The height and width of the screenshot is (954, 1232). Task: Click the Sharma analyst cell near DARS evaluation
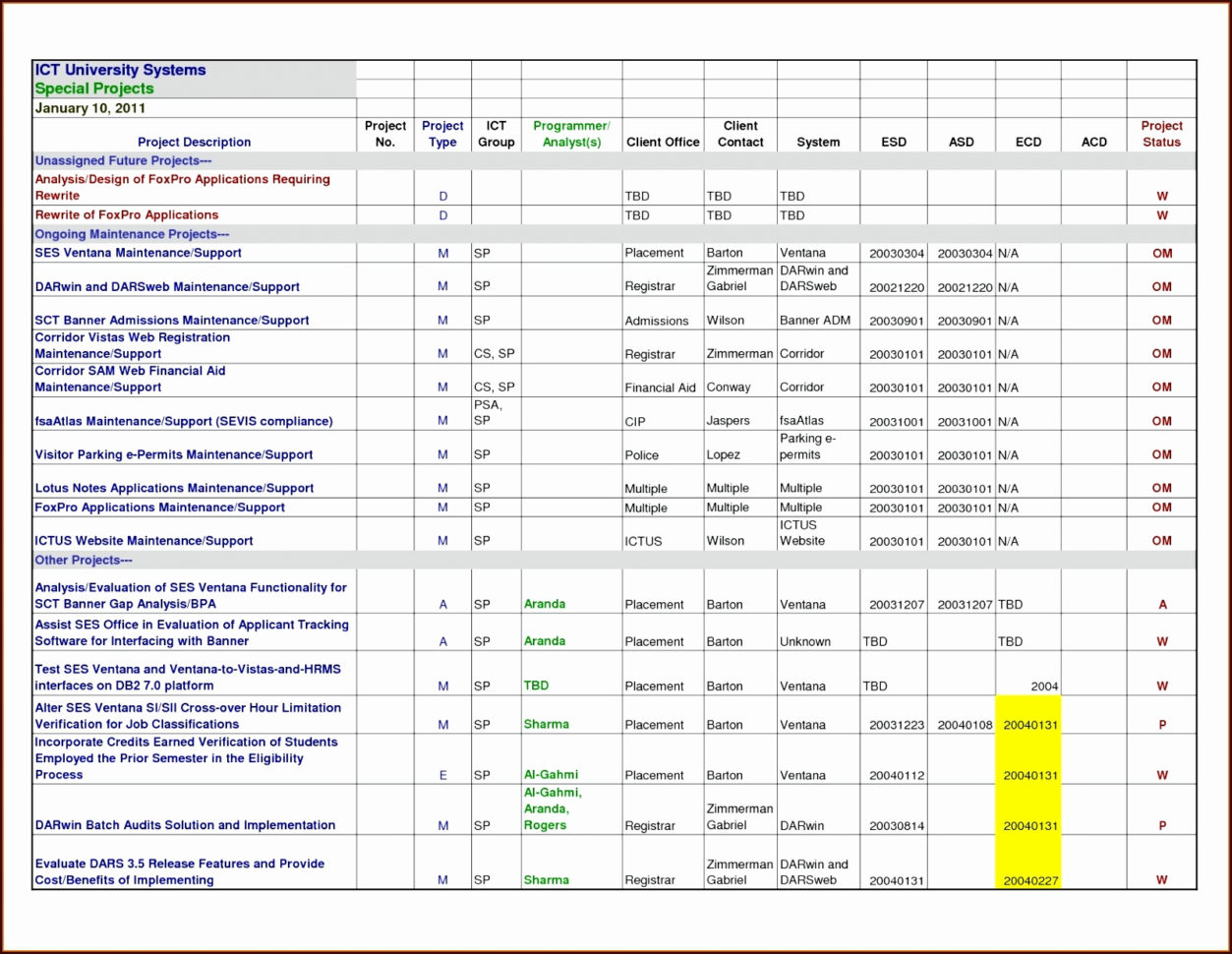[545, 879]
